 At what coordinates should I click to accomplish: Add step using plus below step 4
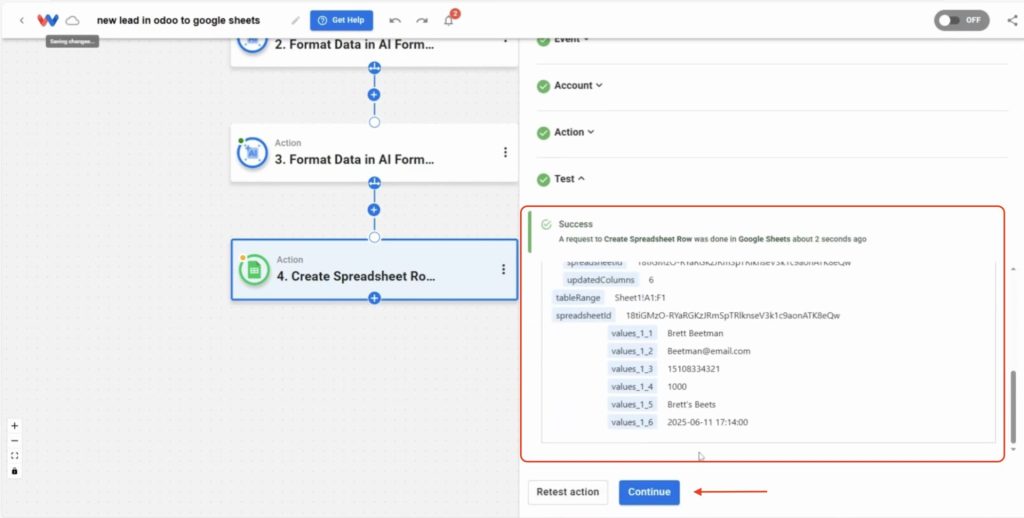(374, 299)
